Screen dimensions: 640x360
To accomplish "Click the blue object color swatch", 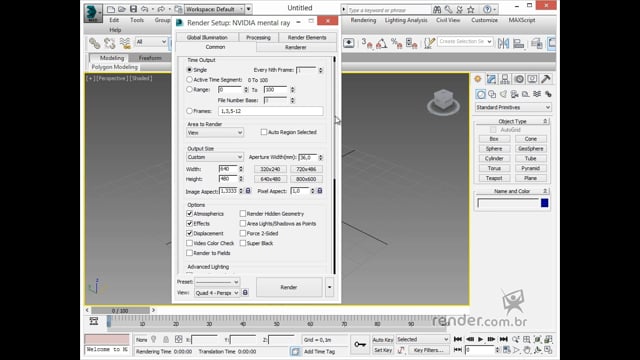I will point(544,203).
